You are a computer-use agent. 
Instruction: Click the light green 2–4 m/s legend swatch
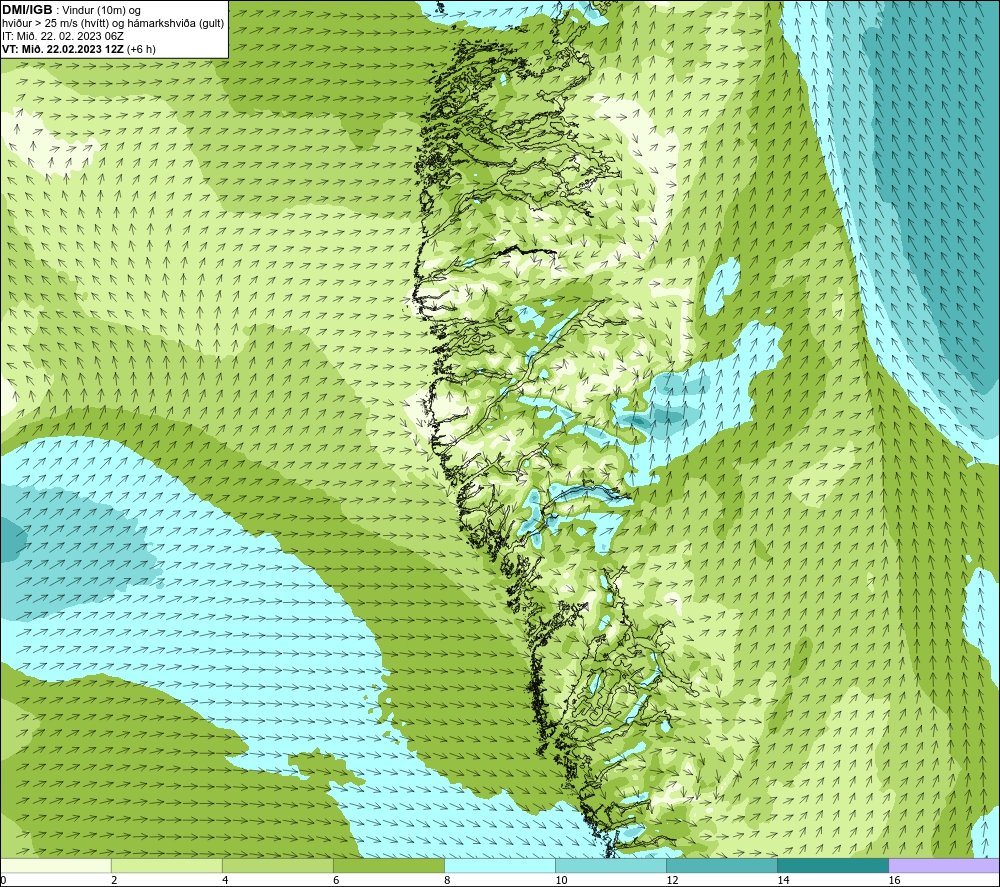pos(167,865)
